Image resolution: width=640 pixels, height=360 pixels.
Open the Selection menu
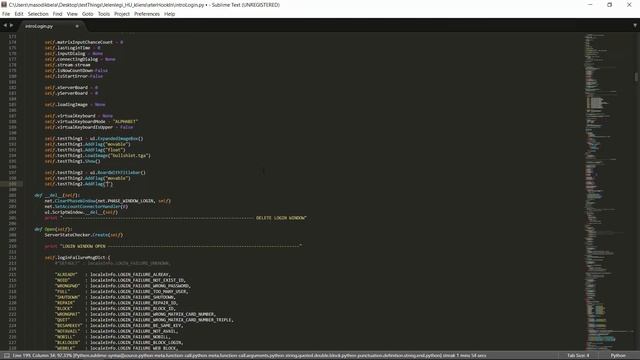coord(38,14)
